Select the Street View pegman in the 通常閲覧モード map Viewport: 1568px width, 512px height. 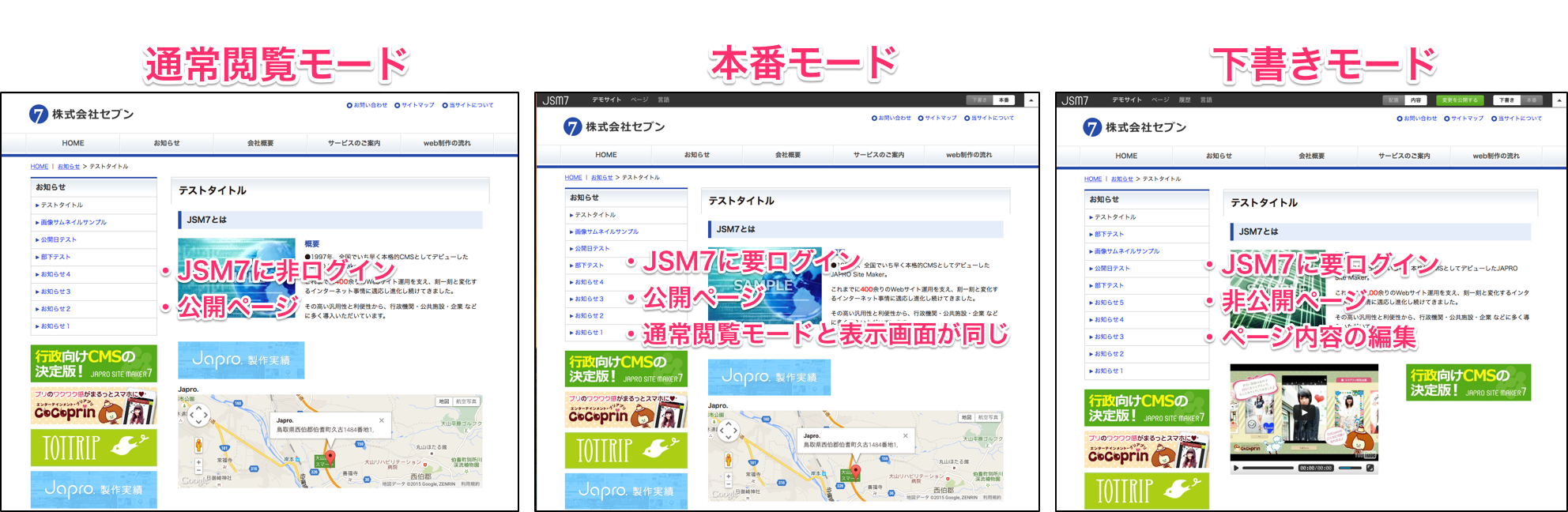(x=198, y=444)
